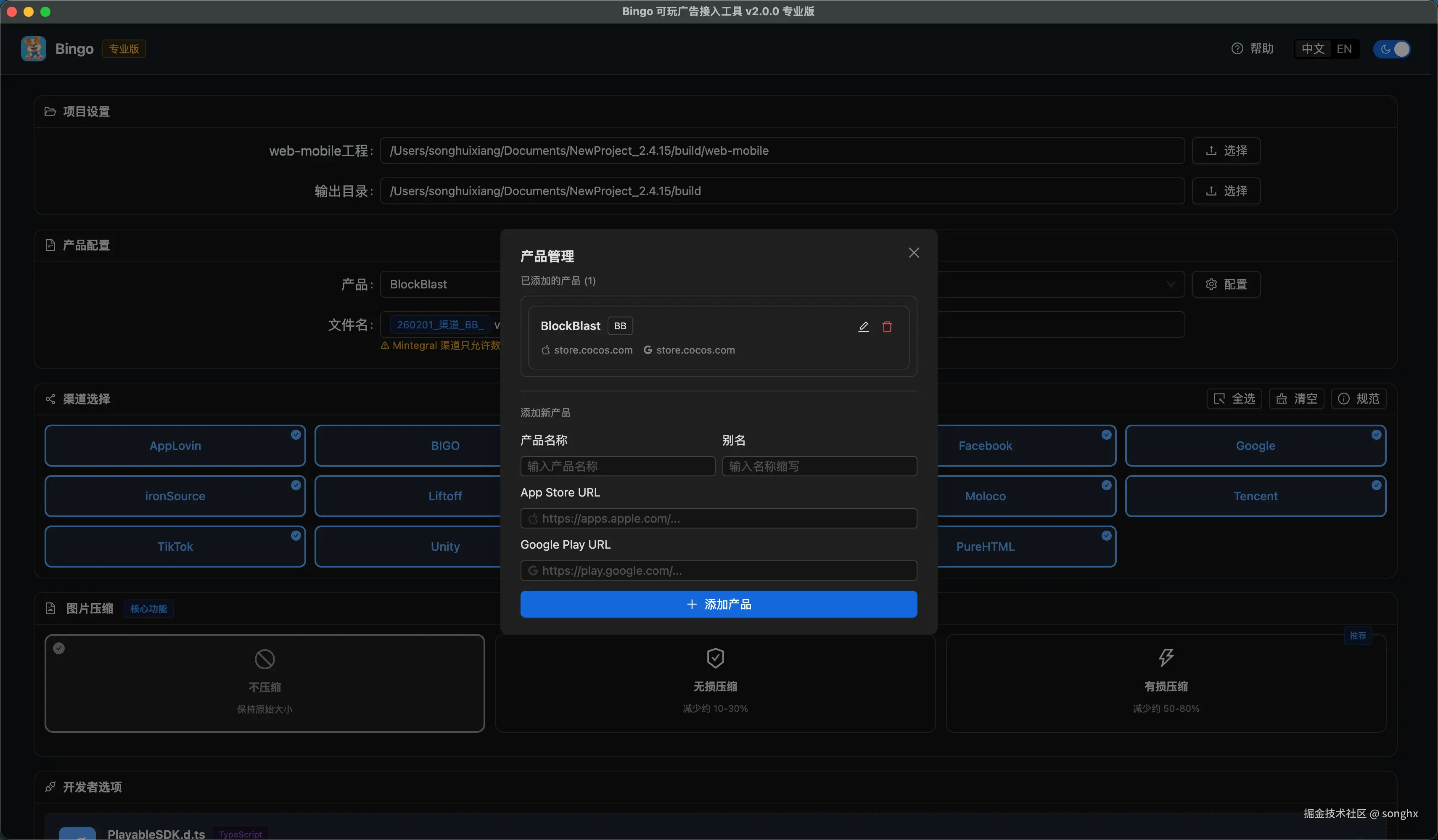Toggle the BIGO channel
The height and width of the screenshot is (840, 1438).
(407, 446)
